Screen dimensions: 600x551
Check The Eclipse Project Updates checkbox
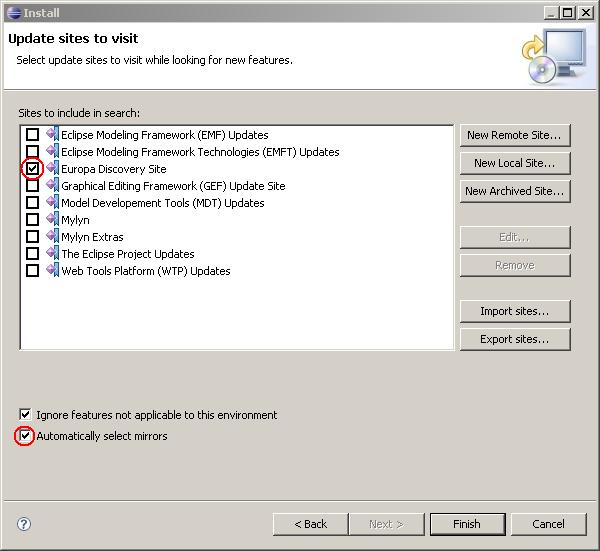click(x=33, y=253)
